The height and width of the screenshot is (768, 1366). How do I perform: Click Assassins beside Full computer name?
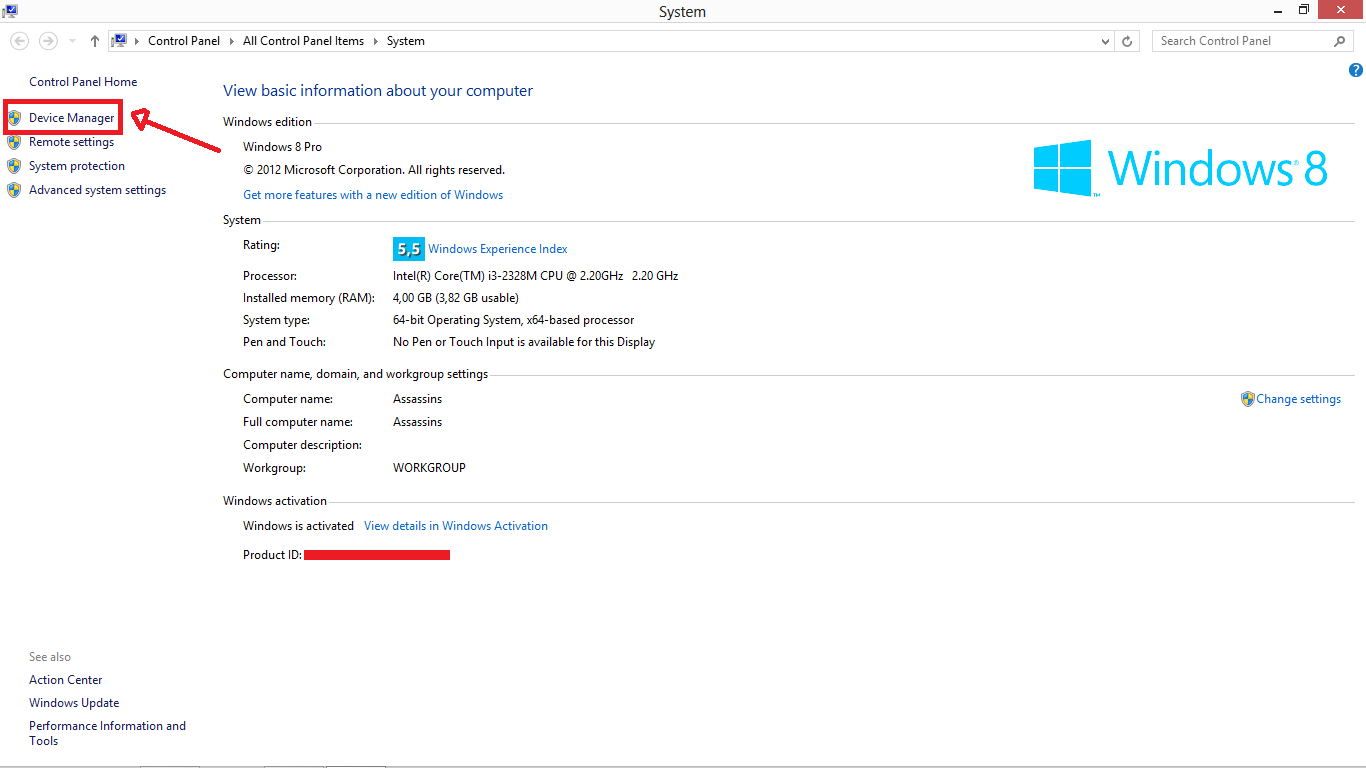tap(418, 422)
